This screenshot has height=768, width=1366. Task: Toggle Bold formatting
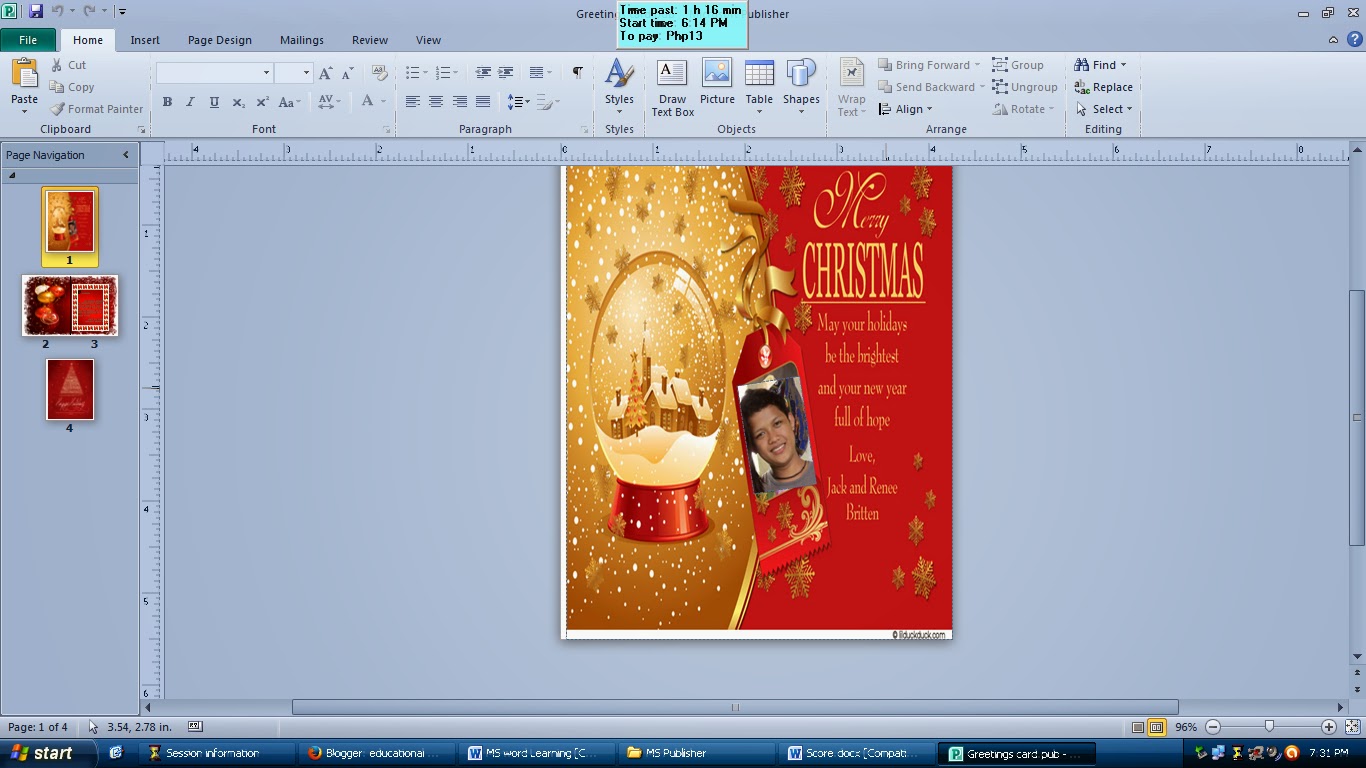[167, 102]
